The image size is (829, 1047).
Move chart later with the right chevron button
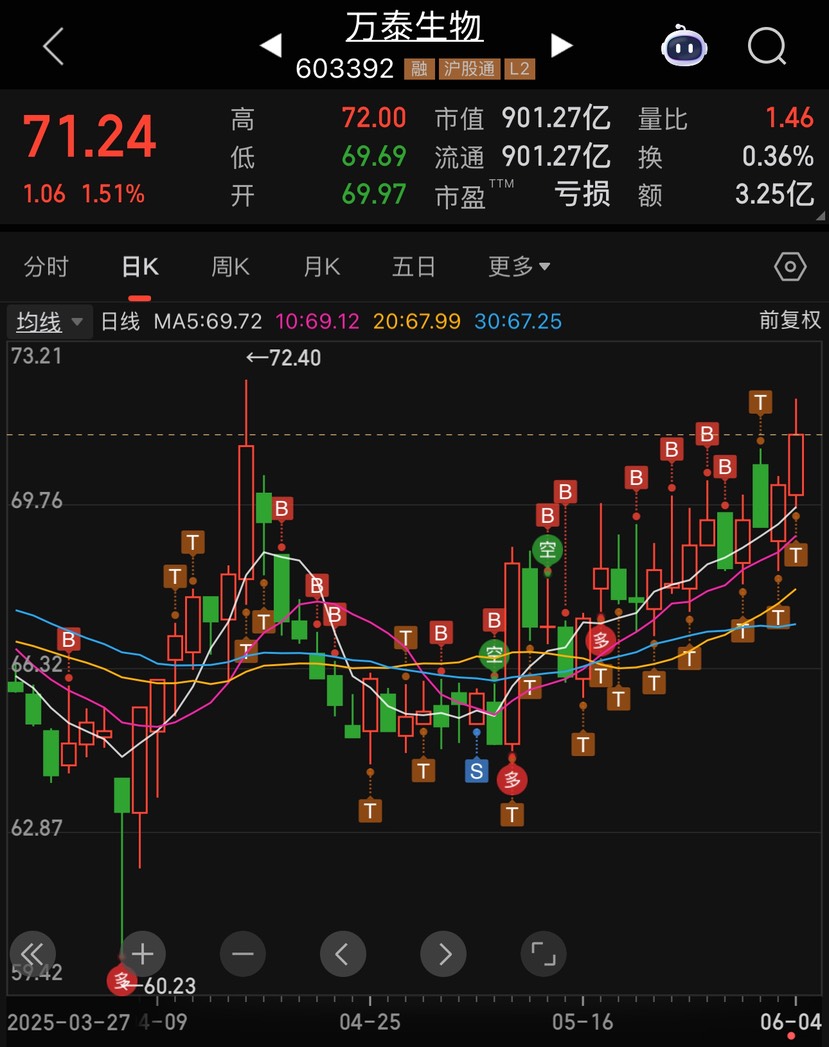click(443, 954)
